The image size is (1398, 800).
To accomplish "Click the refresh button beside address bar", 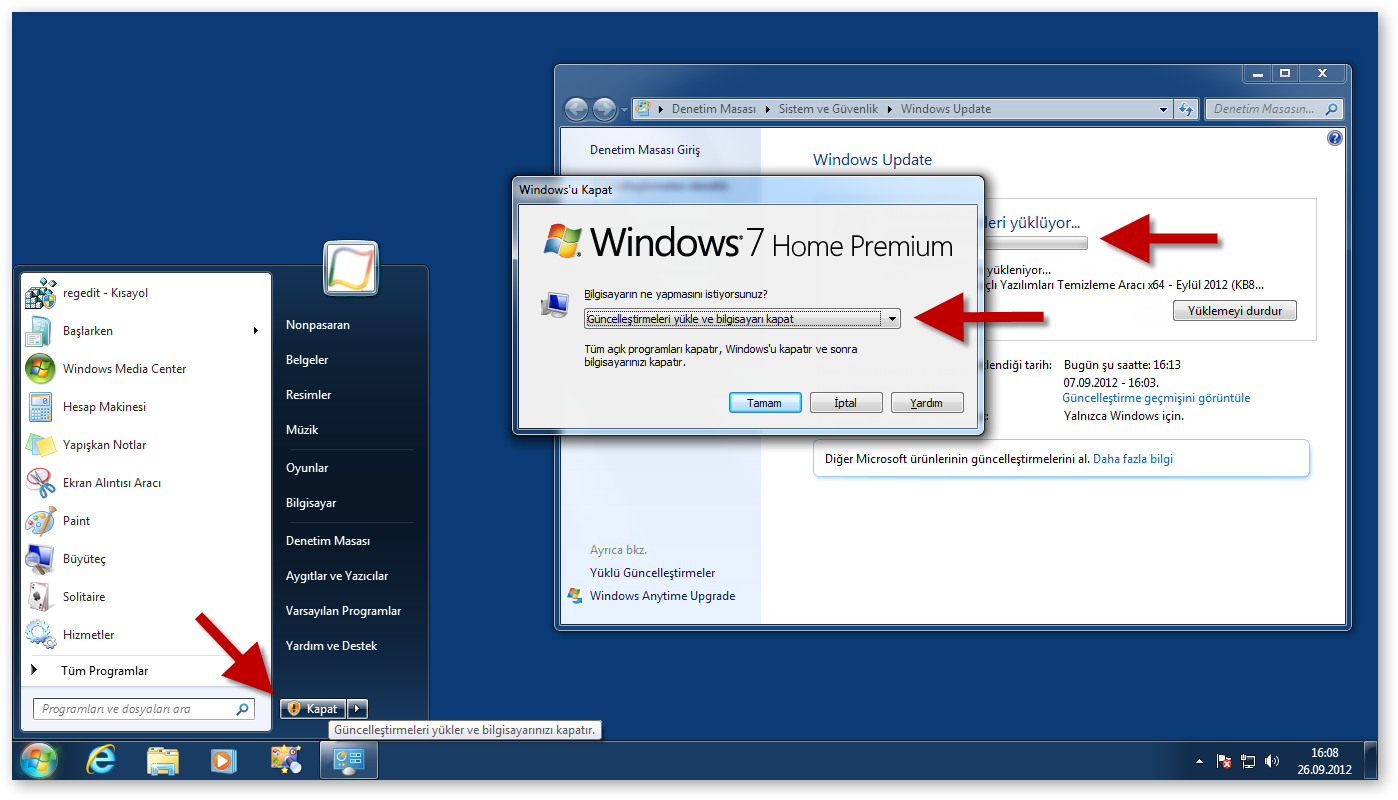I will 1187,109.
